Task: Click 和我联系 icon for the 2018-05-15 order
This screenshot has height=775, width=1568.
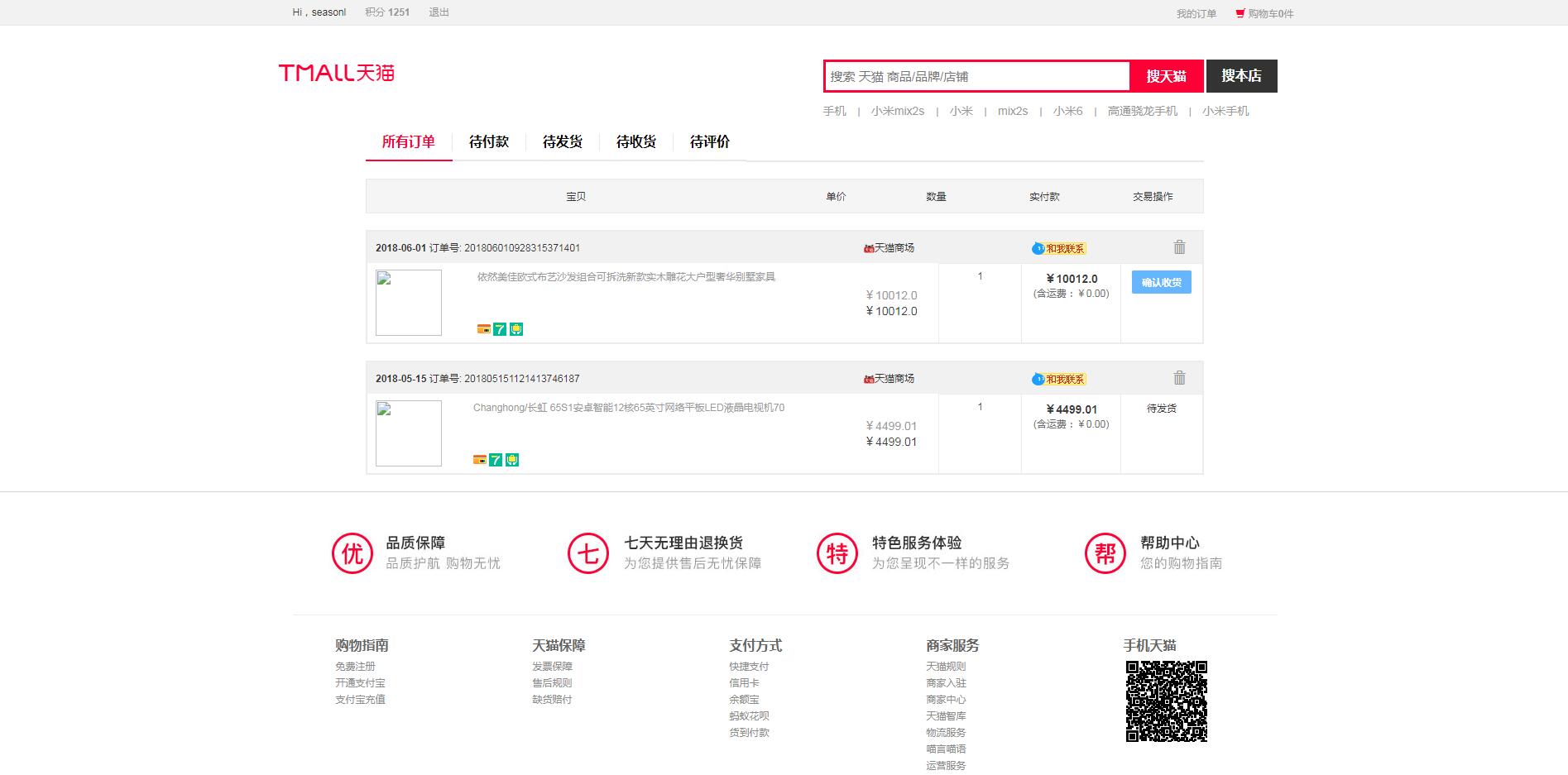Action: (1058, 379)
